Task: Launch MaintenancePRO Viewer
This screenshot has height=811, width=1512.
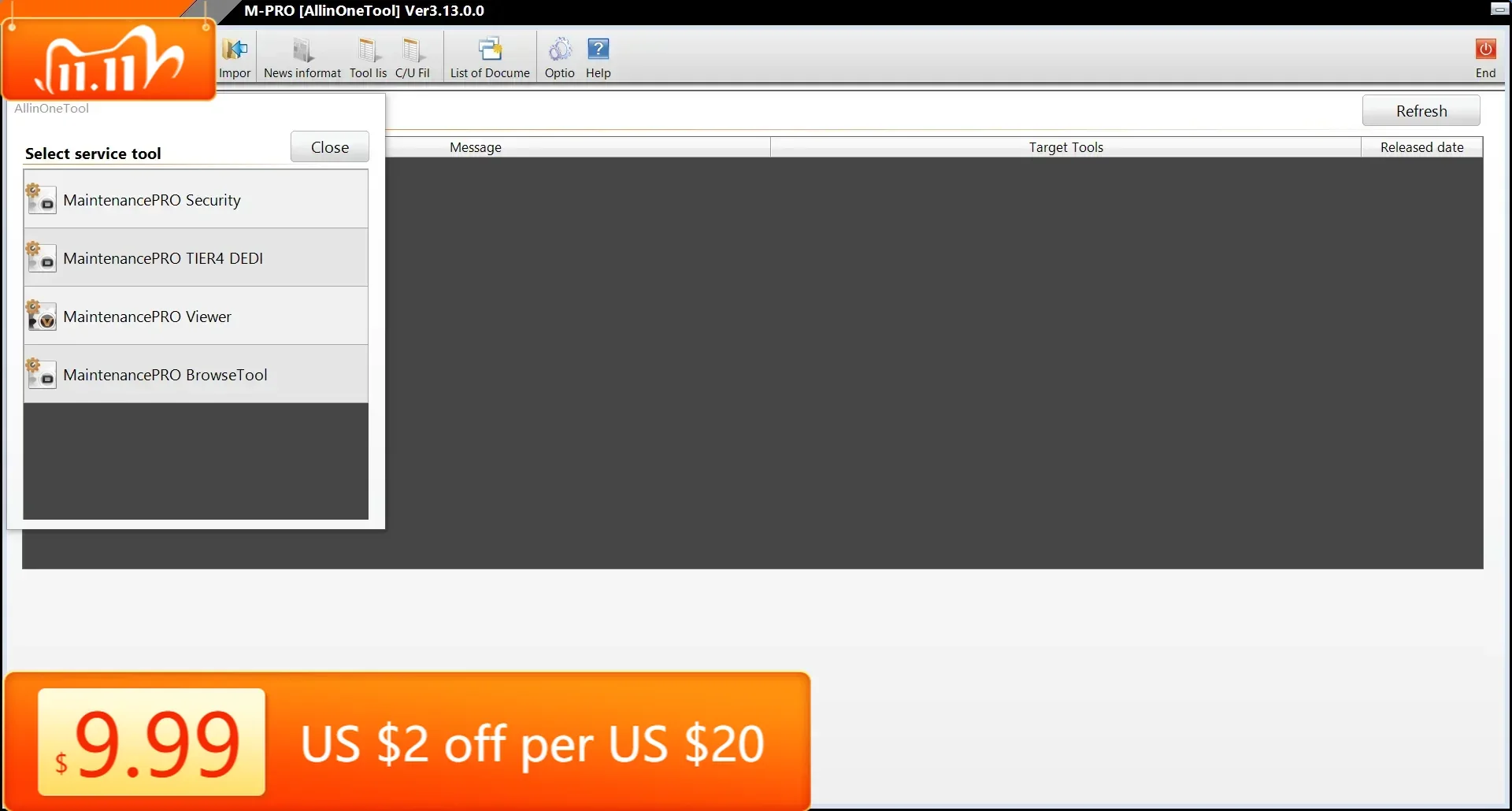Action: point(196,317)
